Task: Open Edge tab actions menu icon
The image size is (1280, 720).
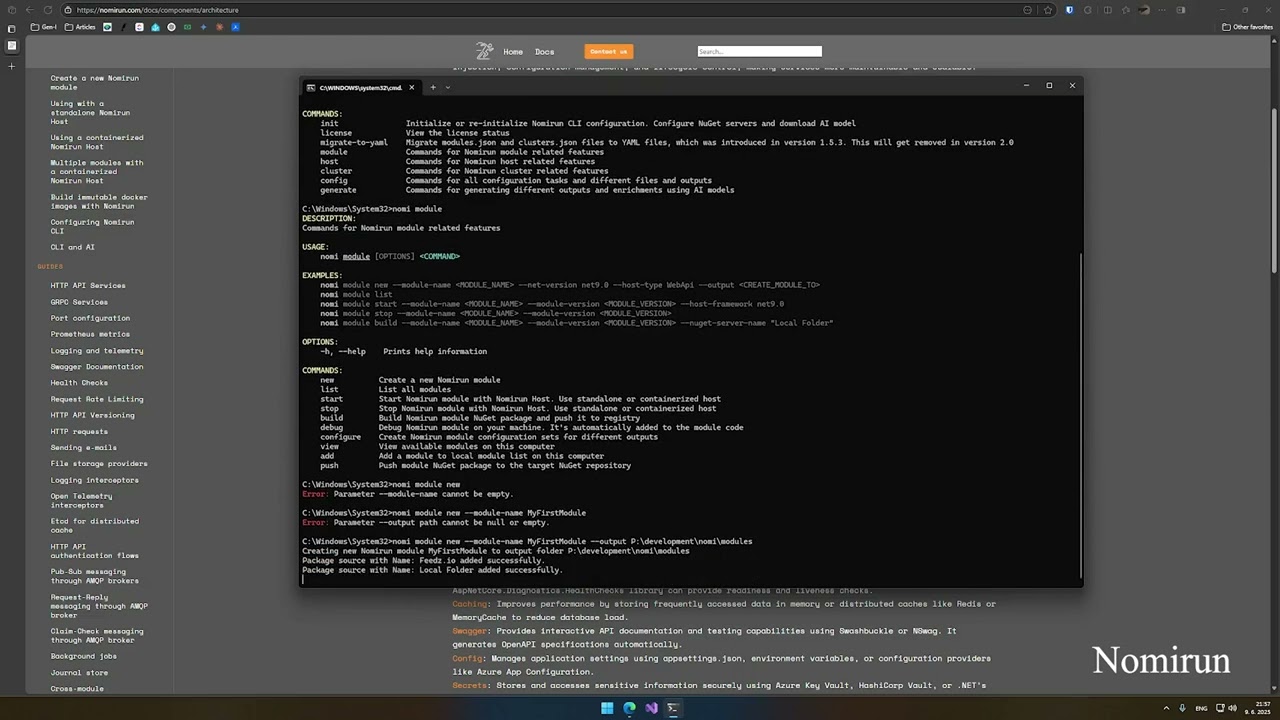Action: (12, 28)
